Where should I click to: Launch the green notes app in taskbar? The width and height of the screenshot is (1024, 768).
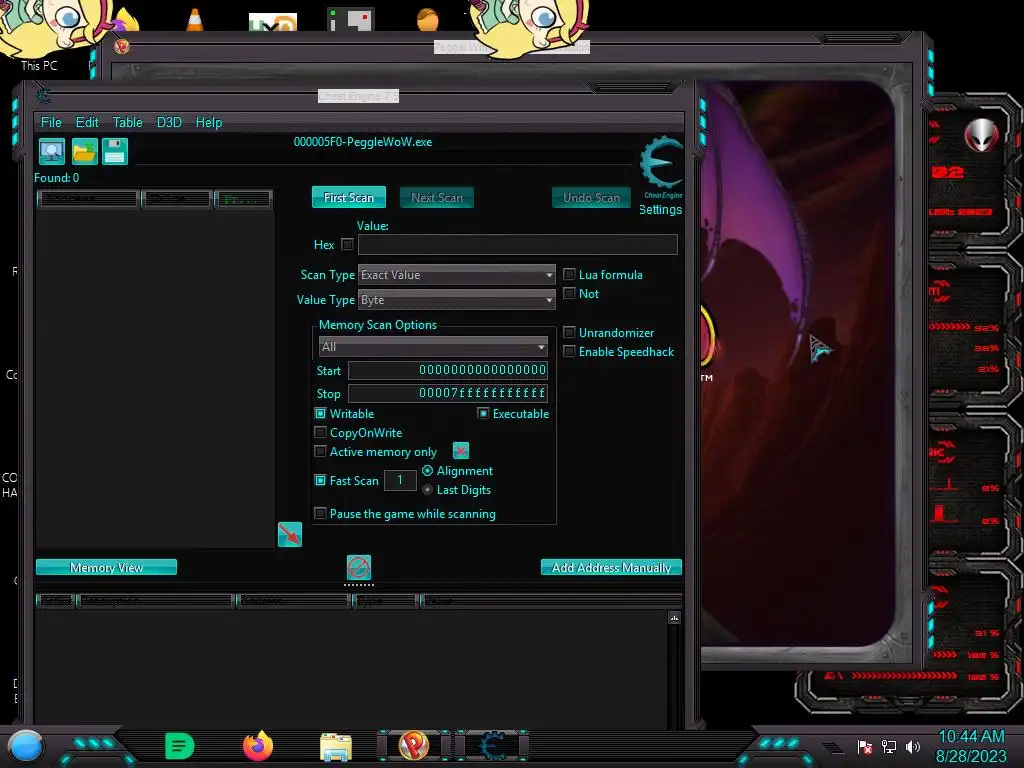180,746
